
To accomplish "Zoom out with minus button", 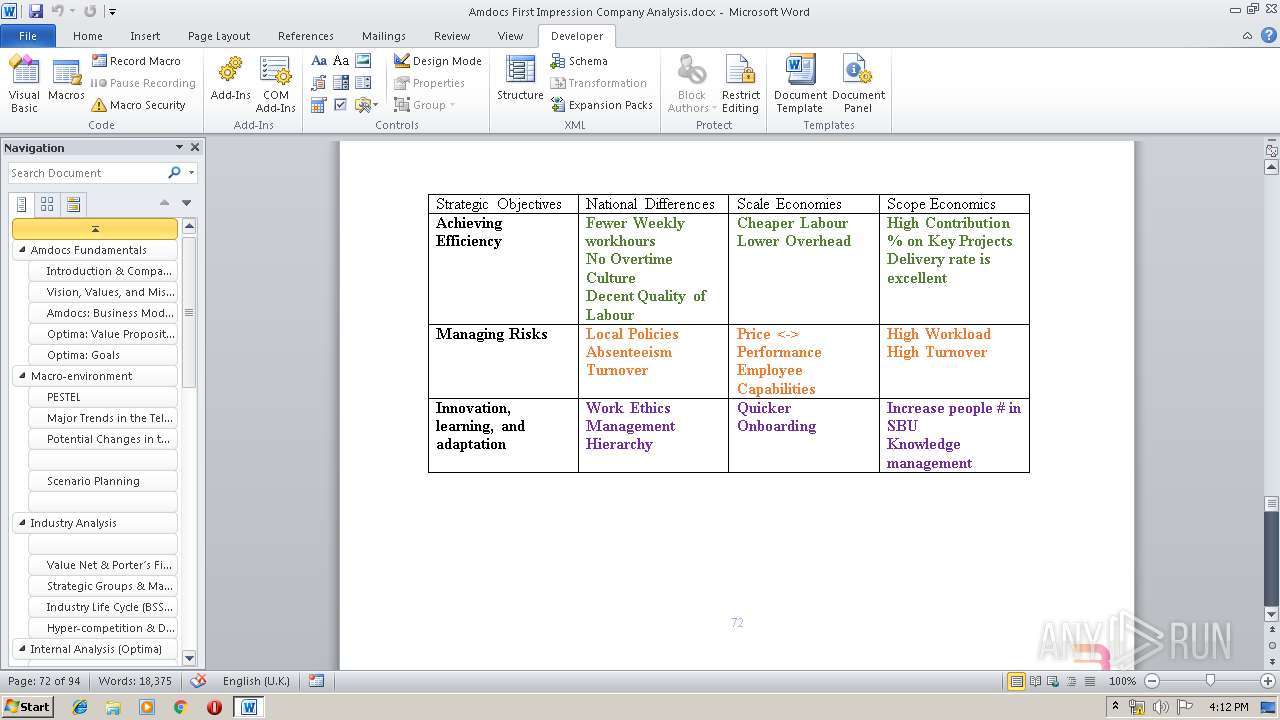I will 1151,681.
